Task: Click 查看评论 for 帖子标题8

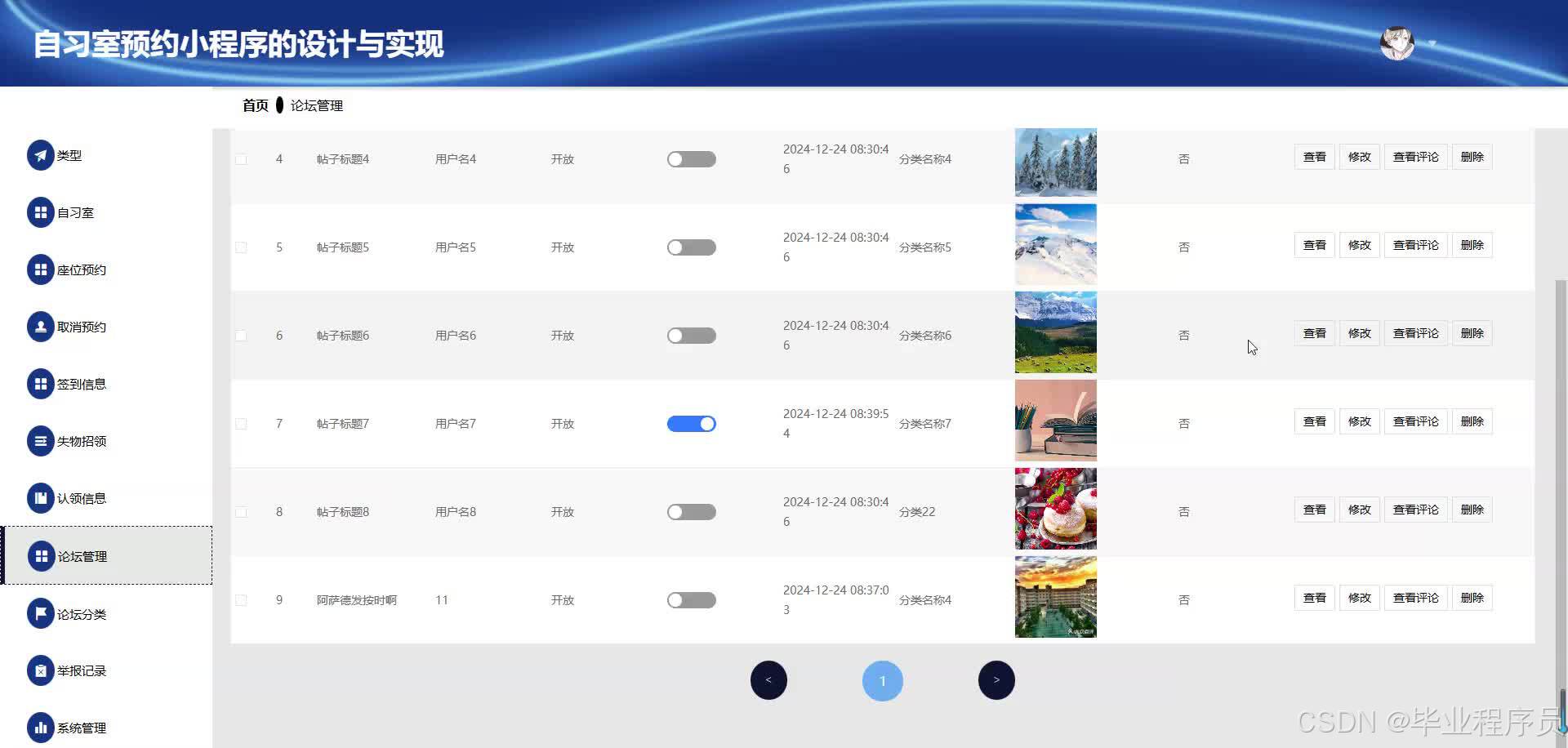Action: pyautogui.click(x=1416, y=510)
